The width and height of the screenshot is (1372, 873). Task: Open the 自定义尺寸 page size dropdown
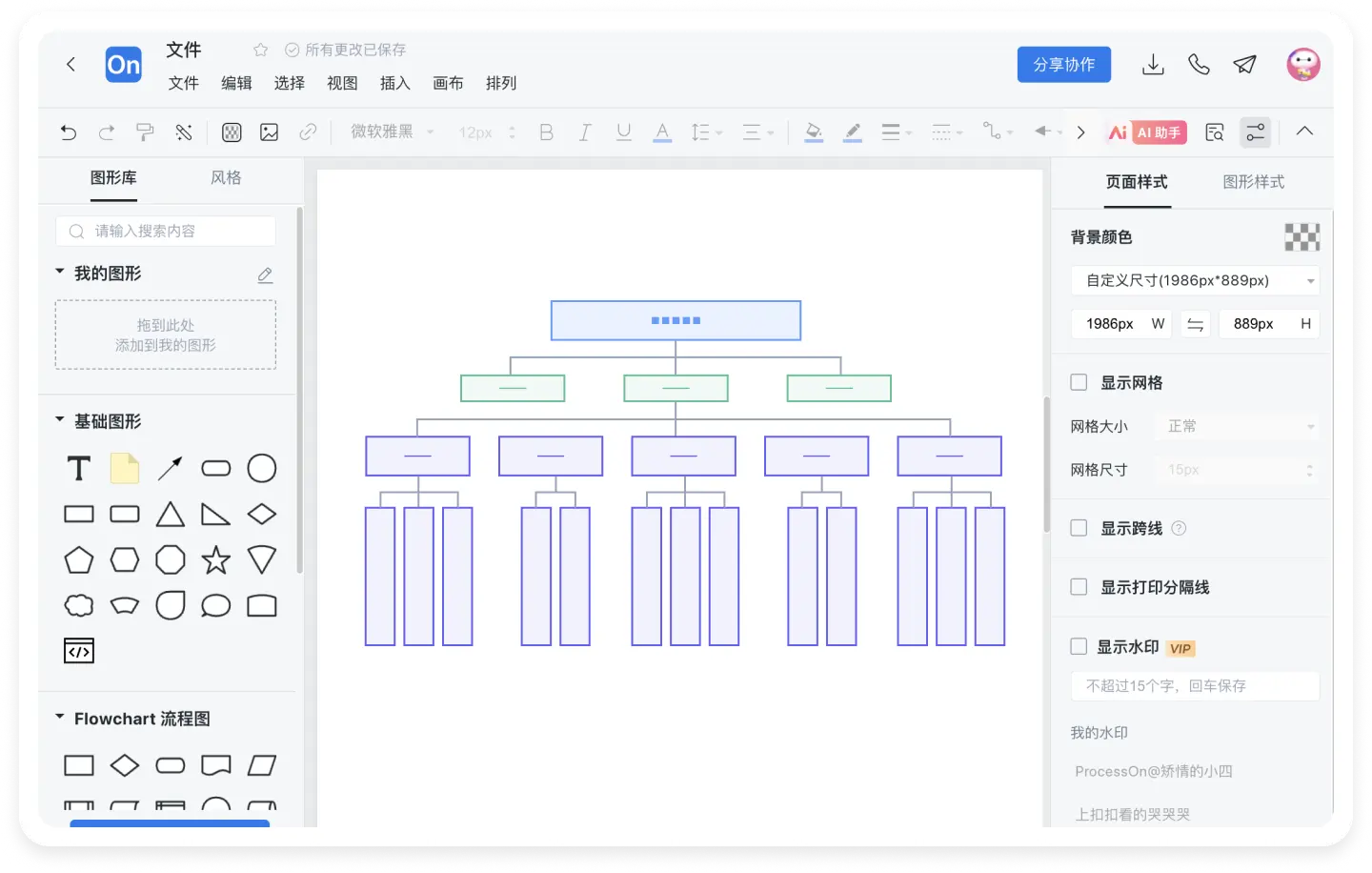coord(1195,280)
